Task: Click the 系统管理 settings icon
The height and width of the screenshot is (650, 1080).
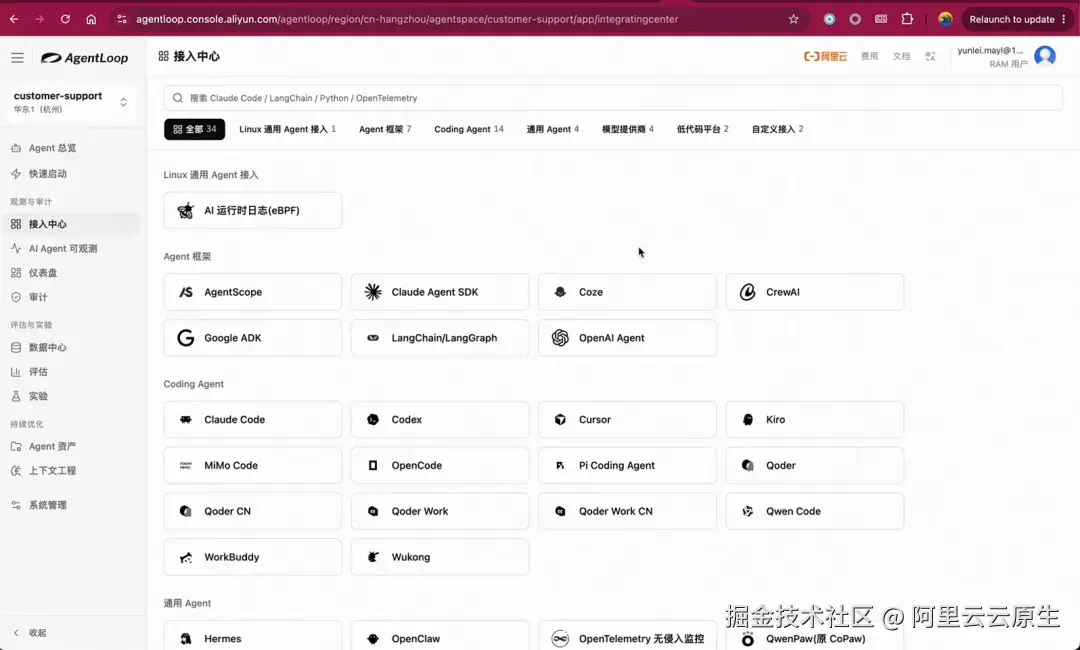Action: [x=16, y=505]
